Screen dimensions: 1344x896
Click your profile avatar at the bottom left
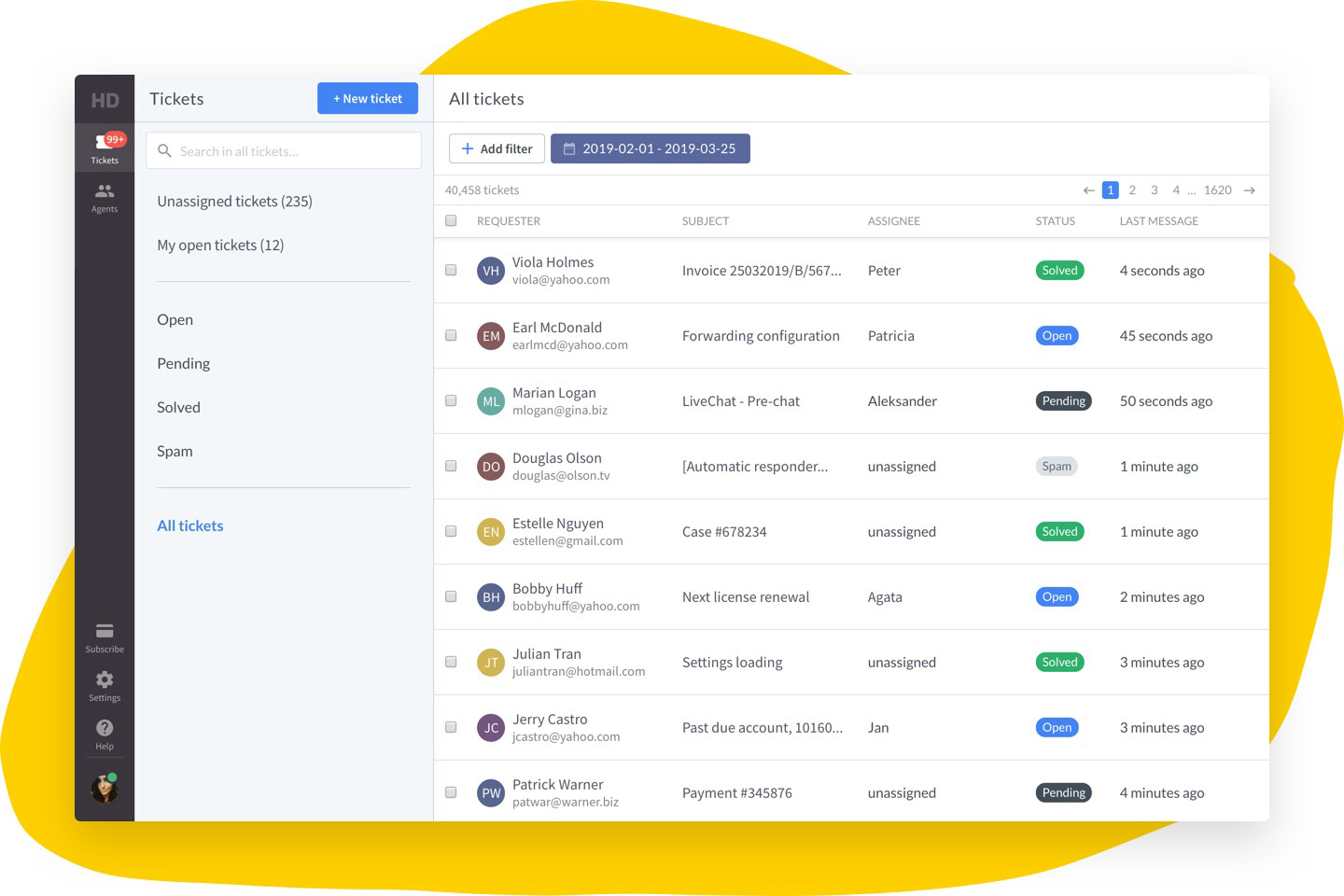105,789
